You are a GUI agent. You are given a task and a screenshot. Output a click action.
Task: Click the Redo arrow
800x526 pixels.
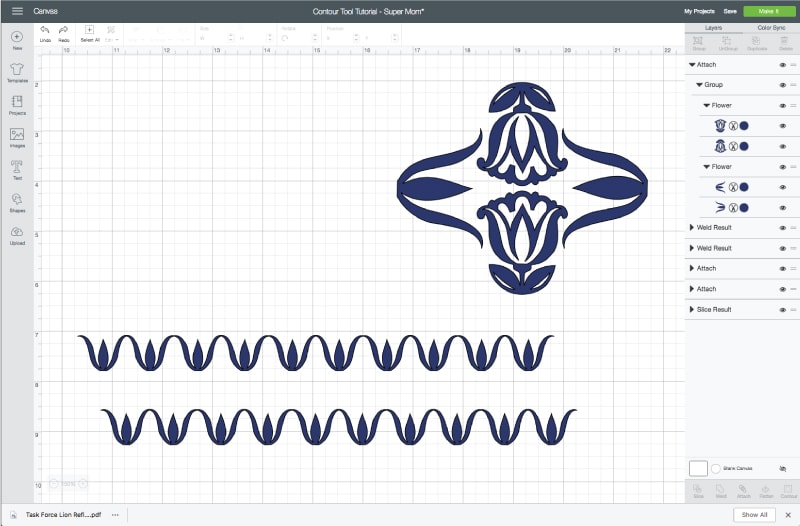tap(64, 32)
